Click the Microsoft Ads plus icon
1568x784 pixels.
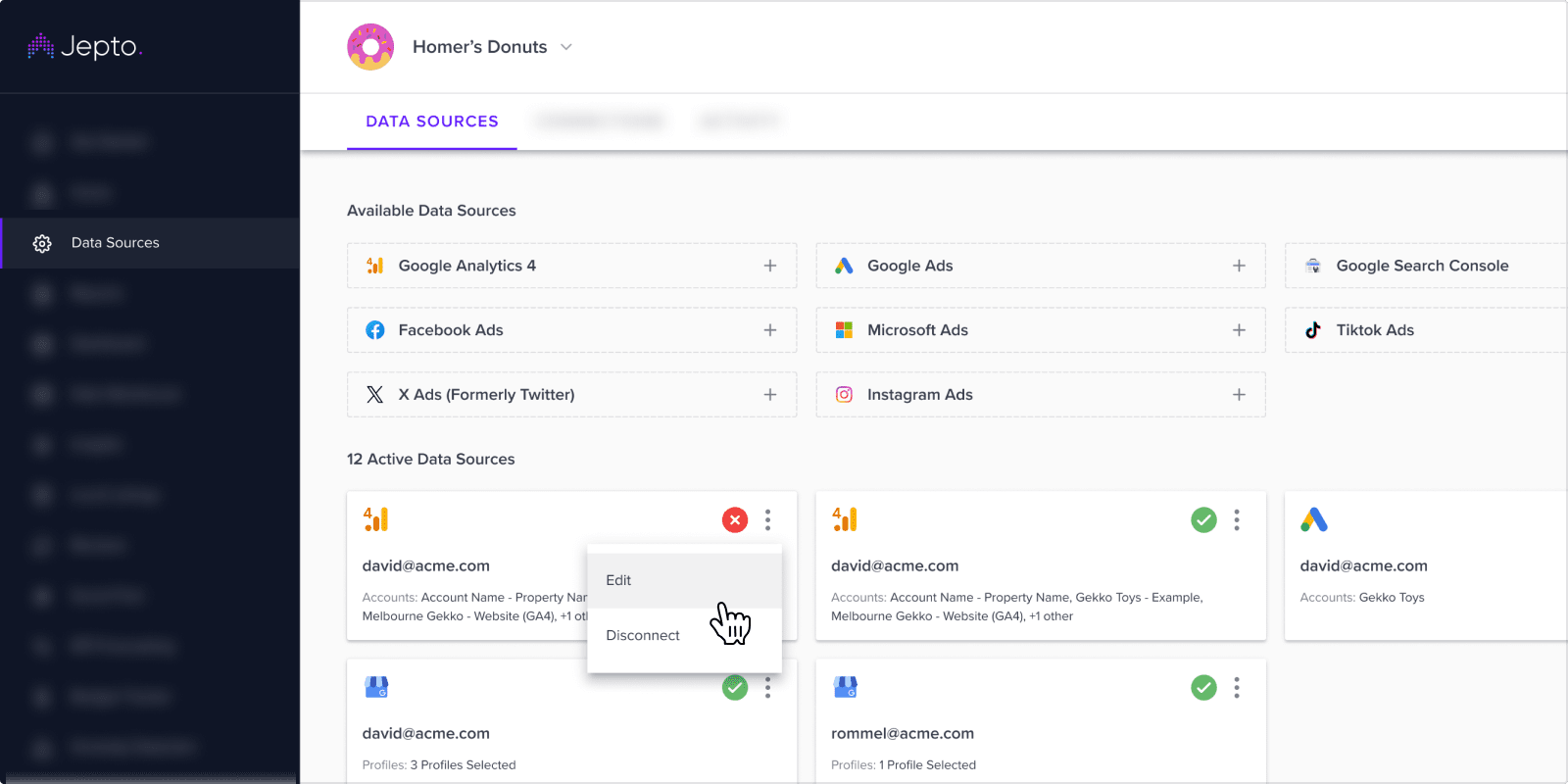pos(1239,330)
